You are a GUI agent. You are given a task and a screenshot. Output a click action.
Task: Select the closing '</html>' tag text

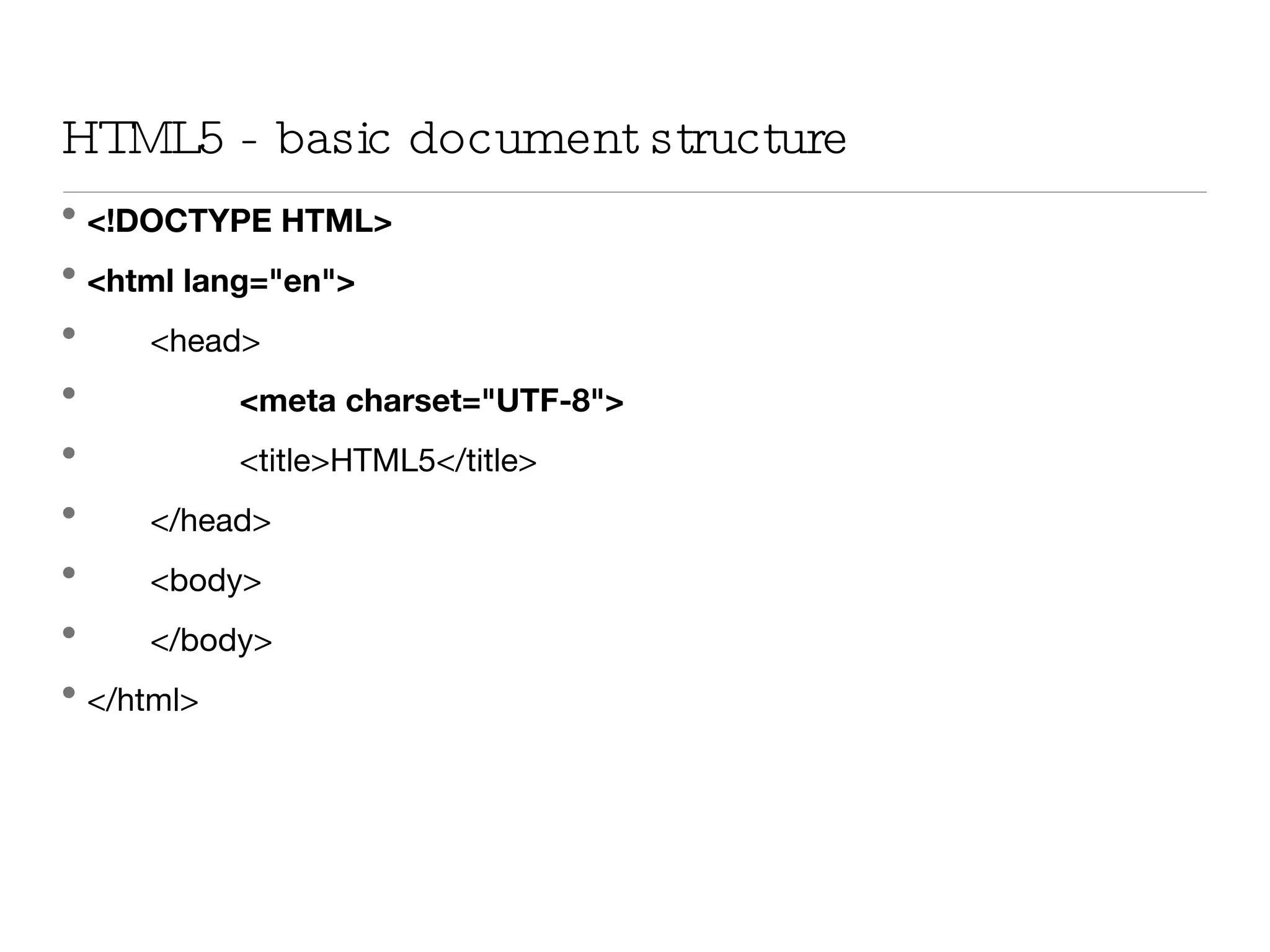[x=143, y=700]
